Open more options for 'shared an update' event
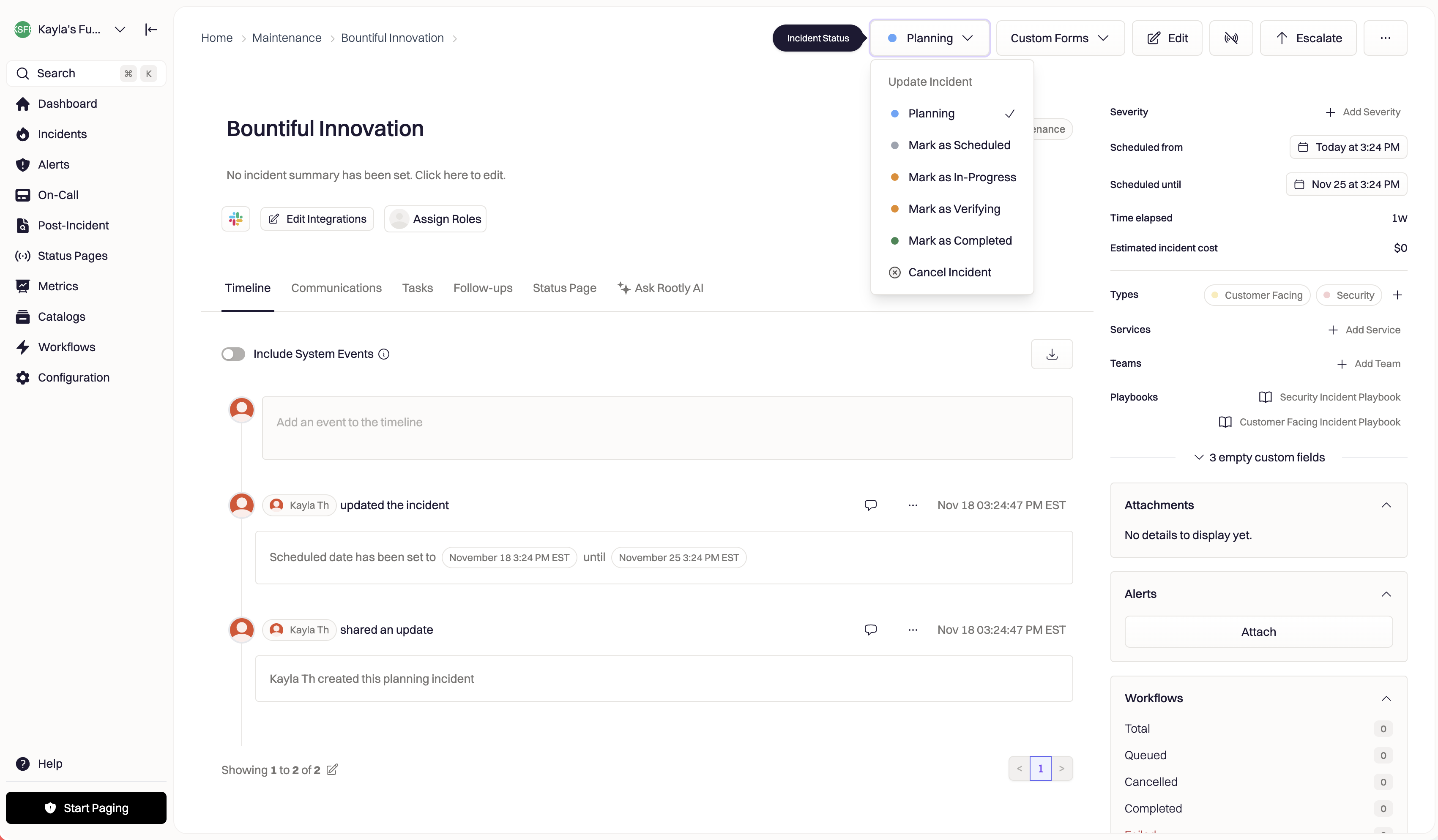The image size is (1438, 840). (x=913, y=630)
